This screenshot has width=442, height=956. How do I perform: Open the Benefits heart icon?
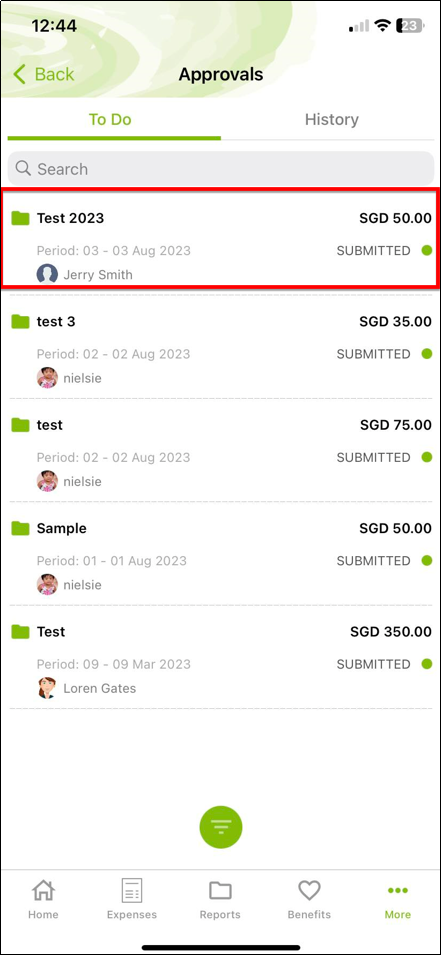tap(309, 891)
